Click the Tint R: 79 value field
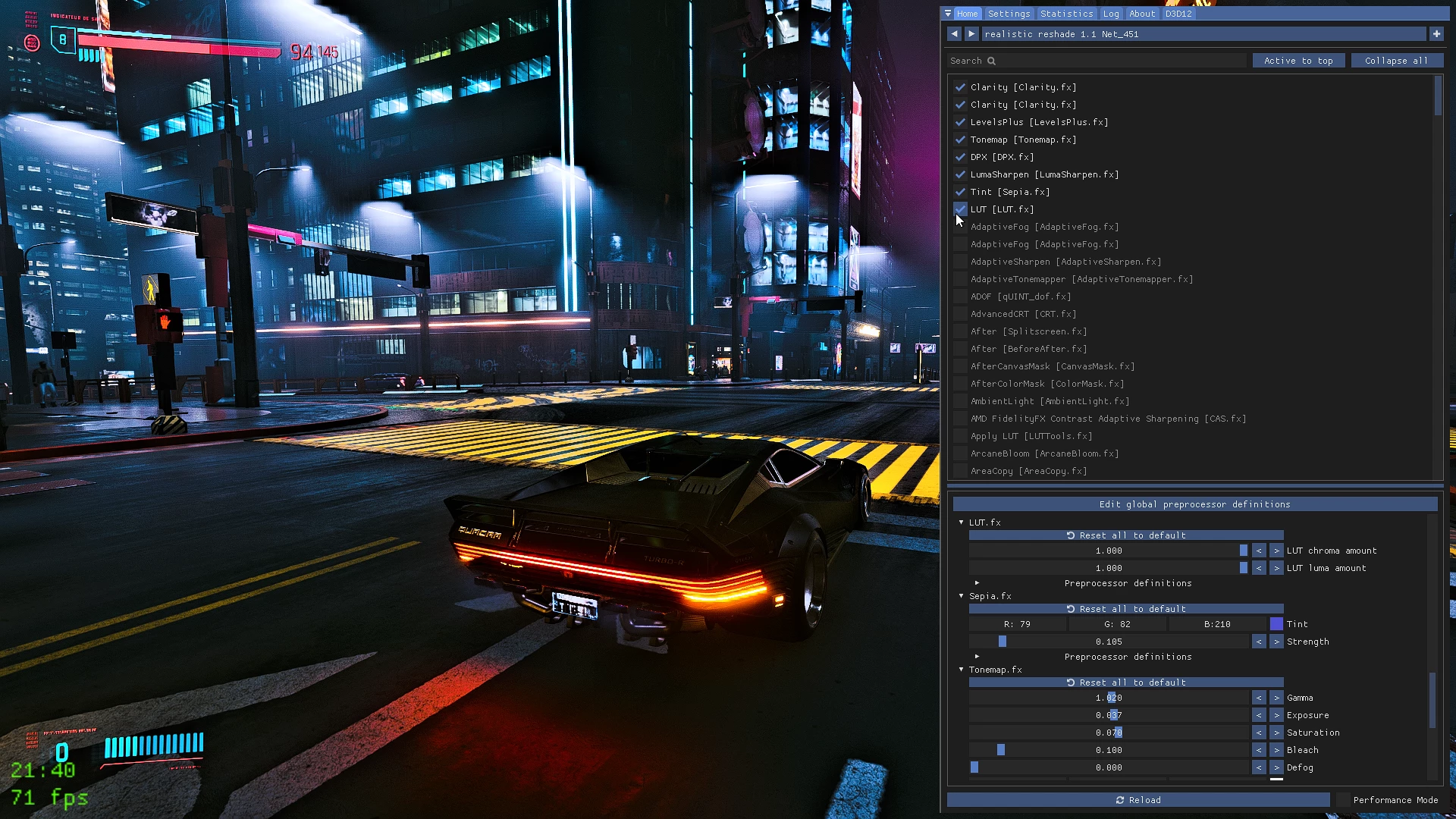1456x819 pixels. point(1017,624)
